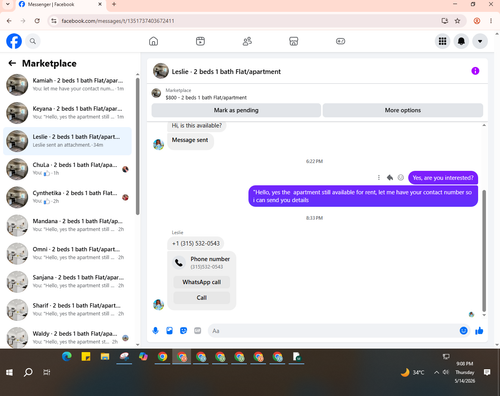Click Leslie's chat header avatar

[161, 71]
